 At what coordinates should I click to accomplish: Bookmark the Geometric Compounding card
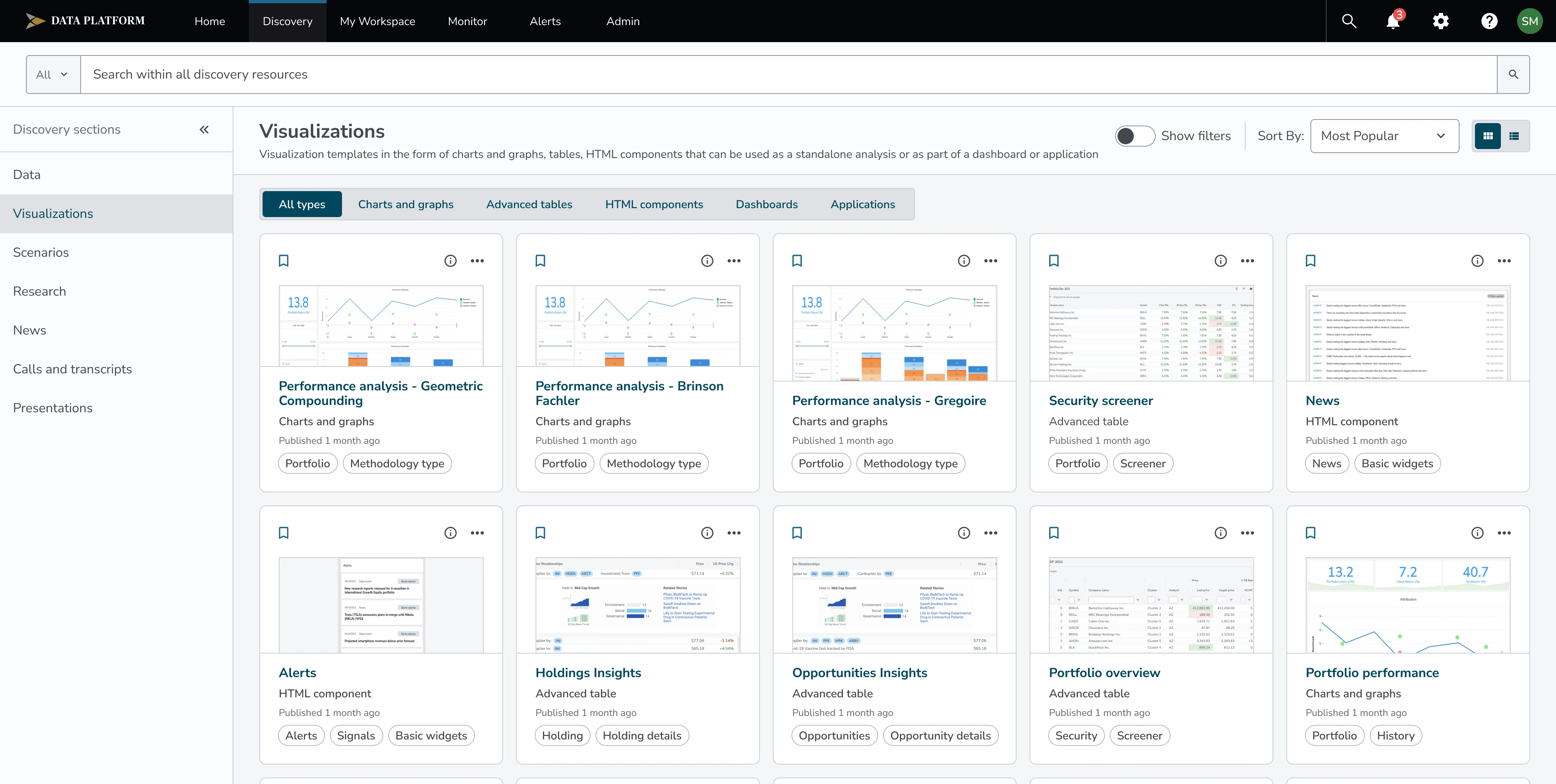pos(283,261)
